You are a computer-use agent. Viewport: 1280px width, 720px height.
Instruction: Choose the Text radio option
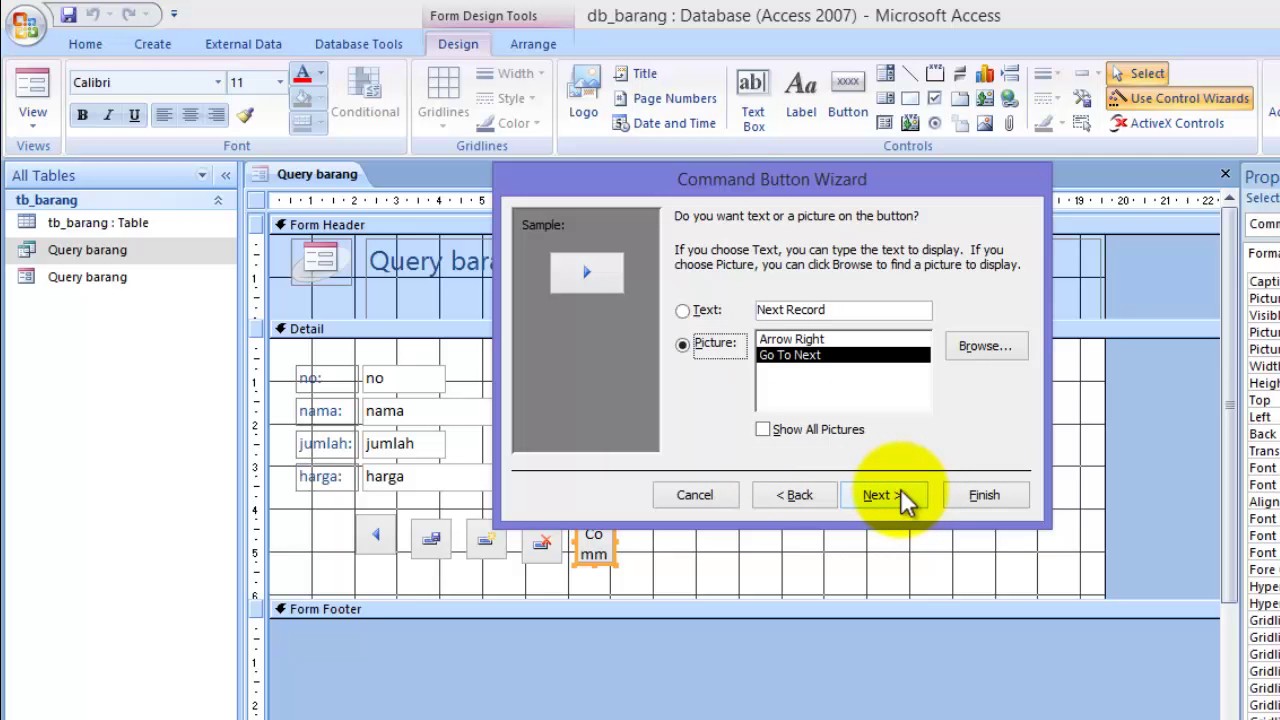tap(682, 311)
